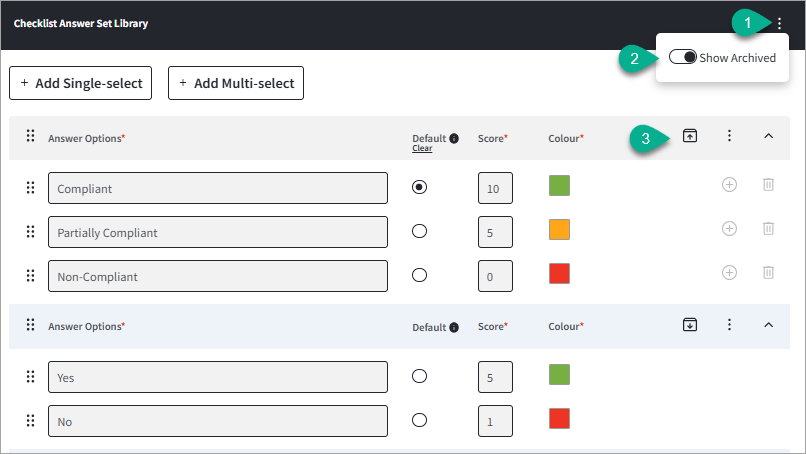Unarchive the first answer set (up-arrow box icon)
Image resolution: width=806 pixels, height=454 pixels.
(x=690, y=136)
